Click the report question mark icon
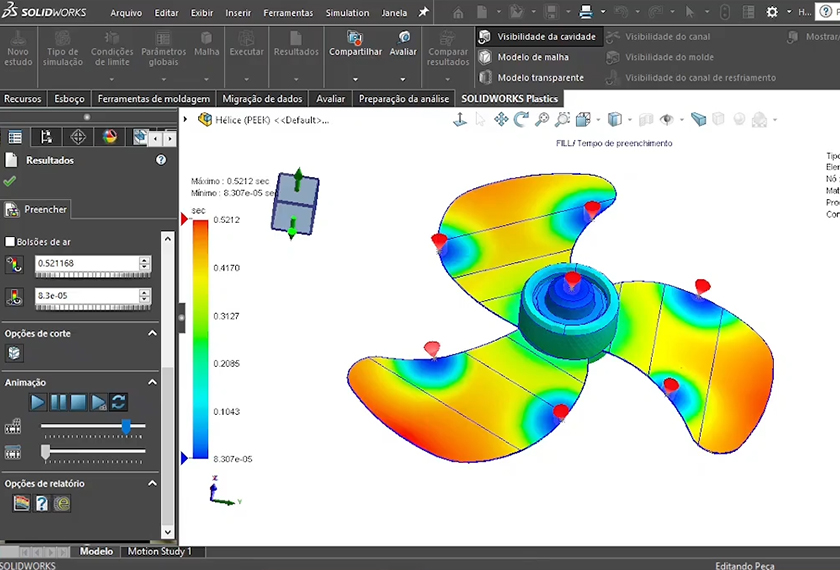 coord(42,503)
